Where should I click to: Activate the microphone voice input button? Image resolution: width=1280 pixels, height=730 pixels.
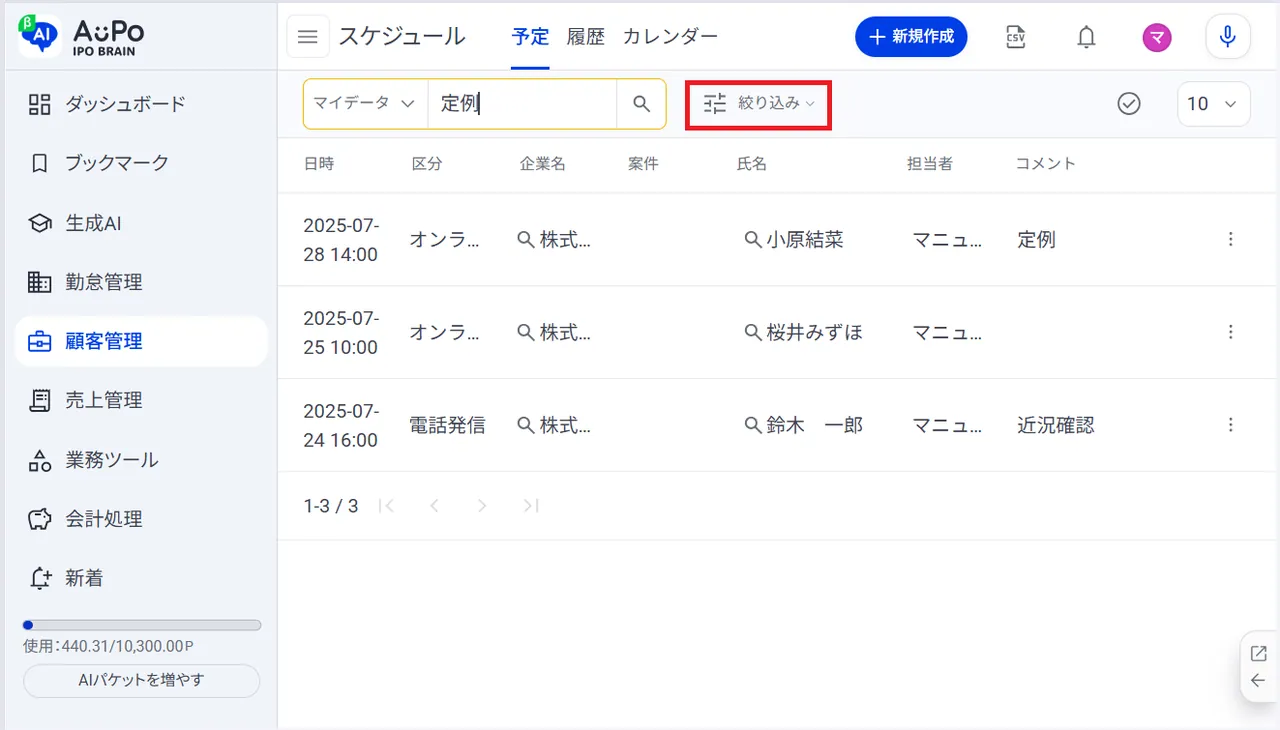pyautogui.click(x=1228, y=37)
